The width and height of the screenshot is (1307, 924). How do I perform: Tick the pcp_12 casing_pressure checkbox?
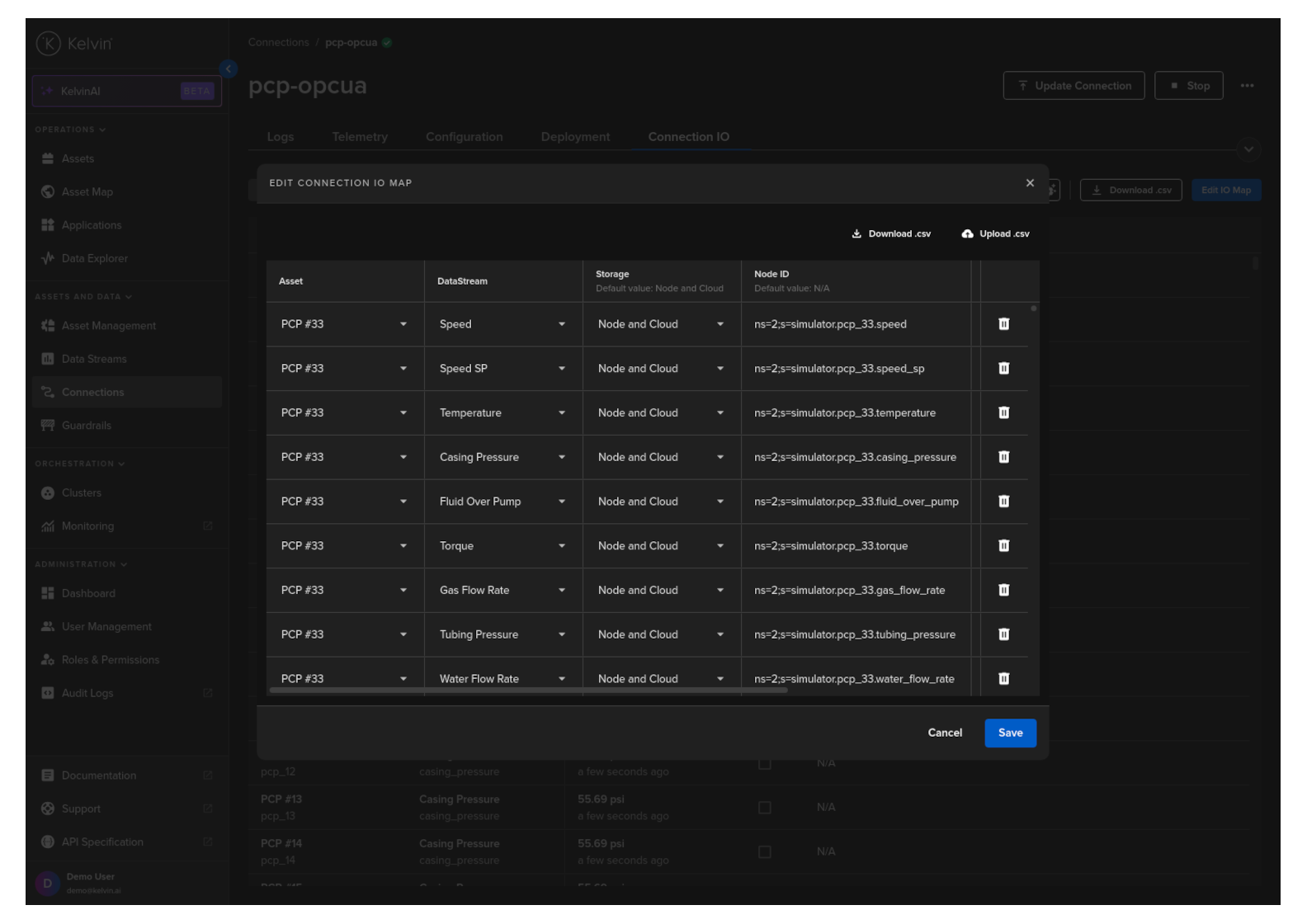click(765, 764)
